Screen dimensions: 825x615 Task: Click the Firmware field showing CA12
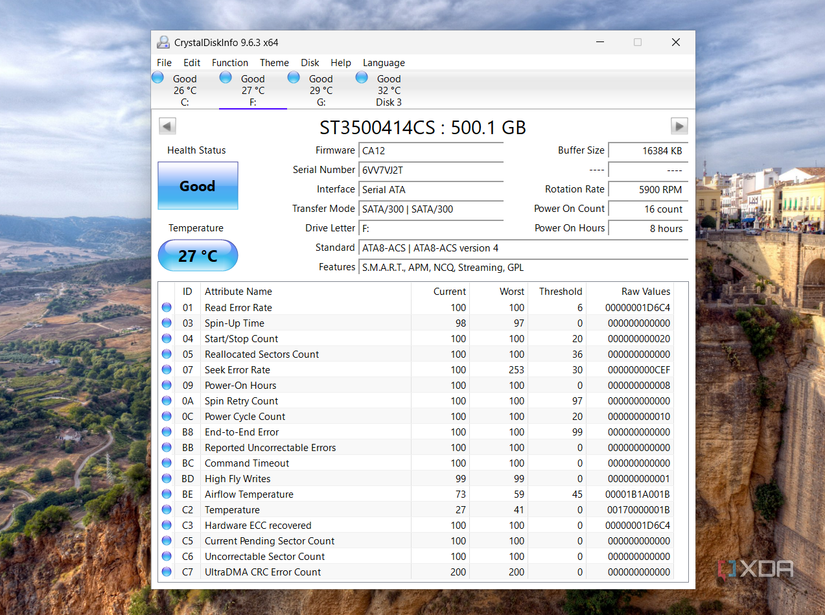(431, 150)
